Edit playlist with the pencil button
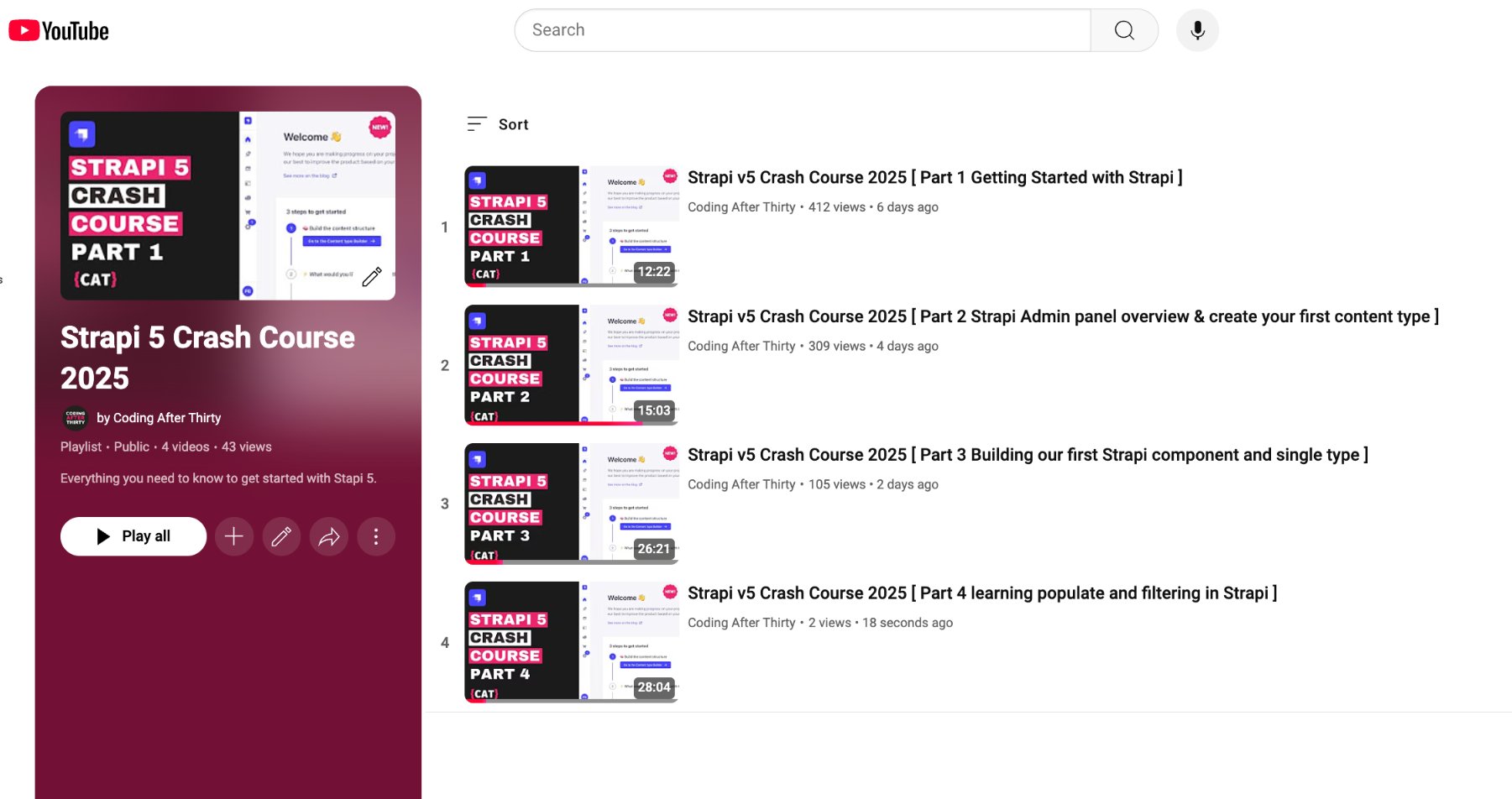Image resolution: width=1512 pixels, height=799 pixels. 281,536
